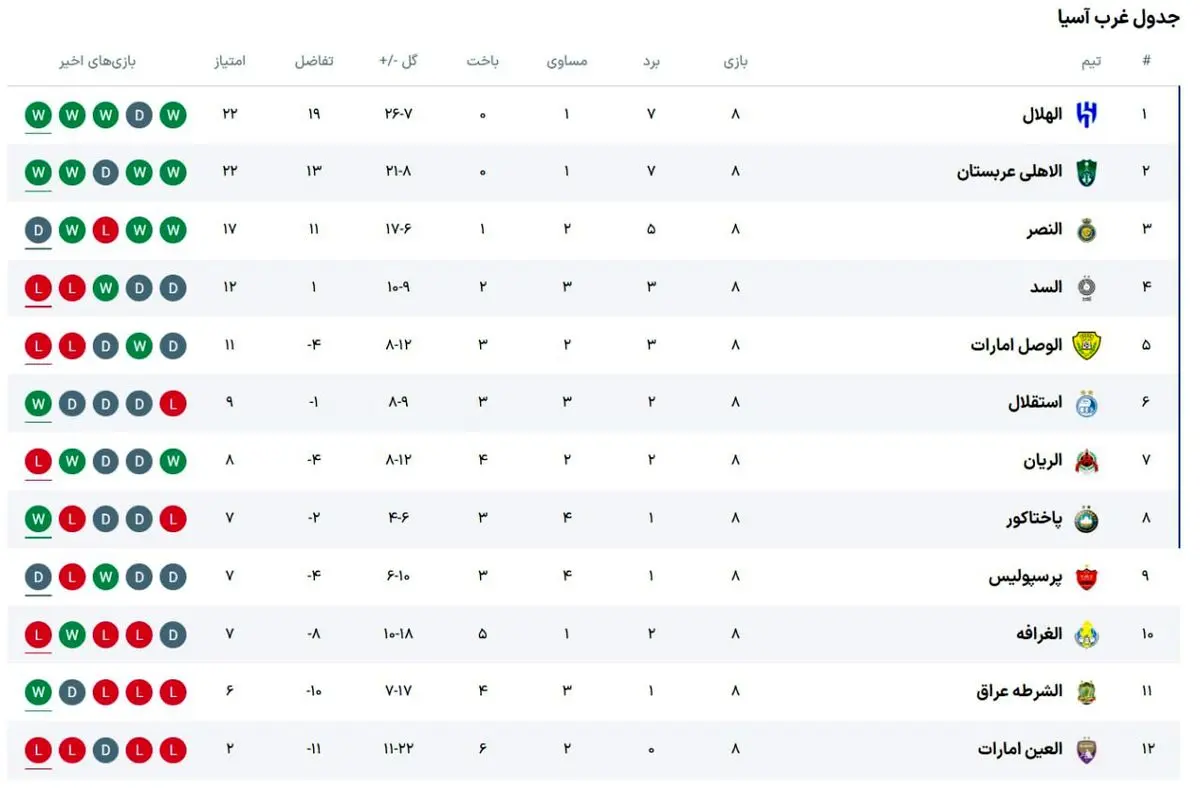
Task: Click the Al-Gharafa club logo
Action: (1086, 635)
